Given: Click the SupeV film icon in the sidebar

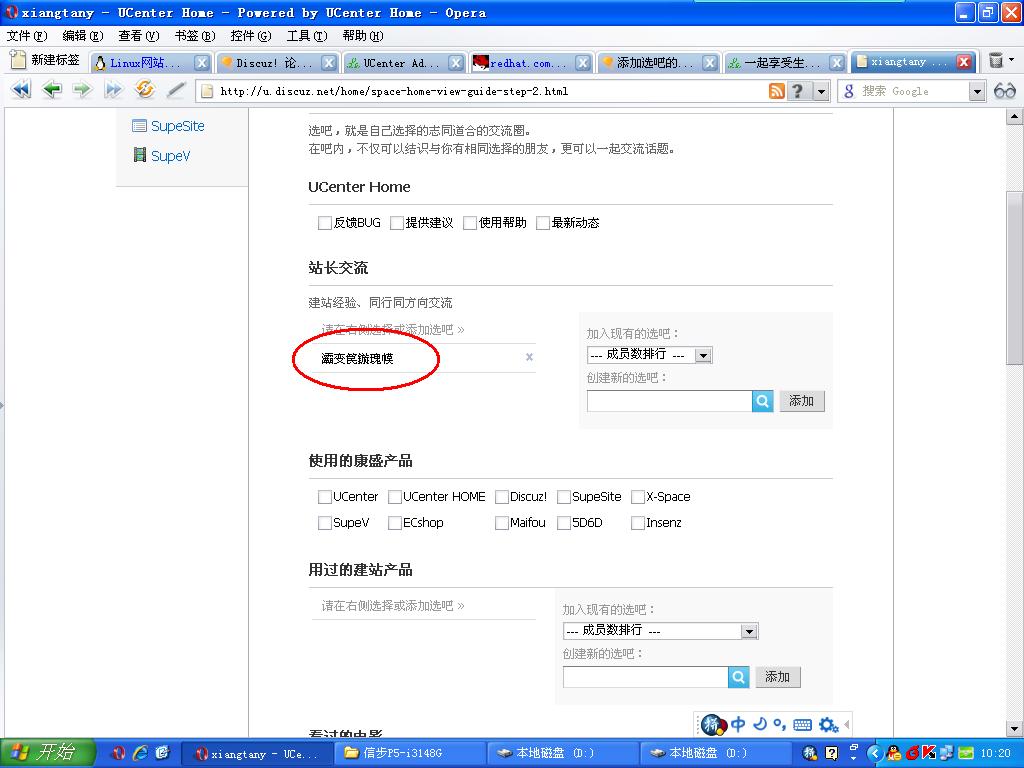Looking at the screenshot, I should [139, 155].
